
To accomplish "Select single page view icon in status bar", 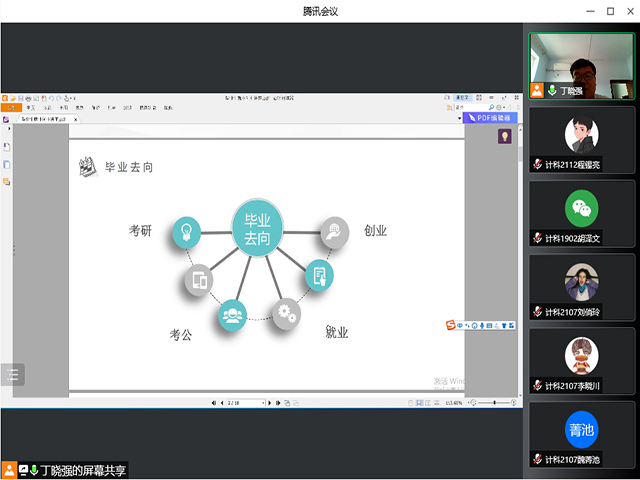I will click(x=411, y=403).
